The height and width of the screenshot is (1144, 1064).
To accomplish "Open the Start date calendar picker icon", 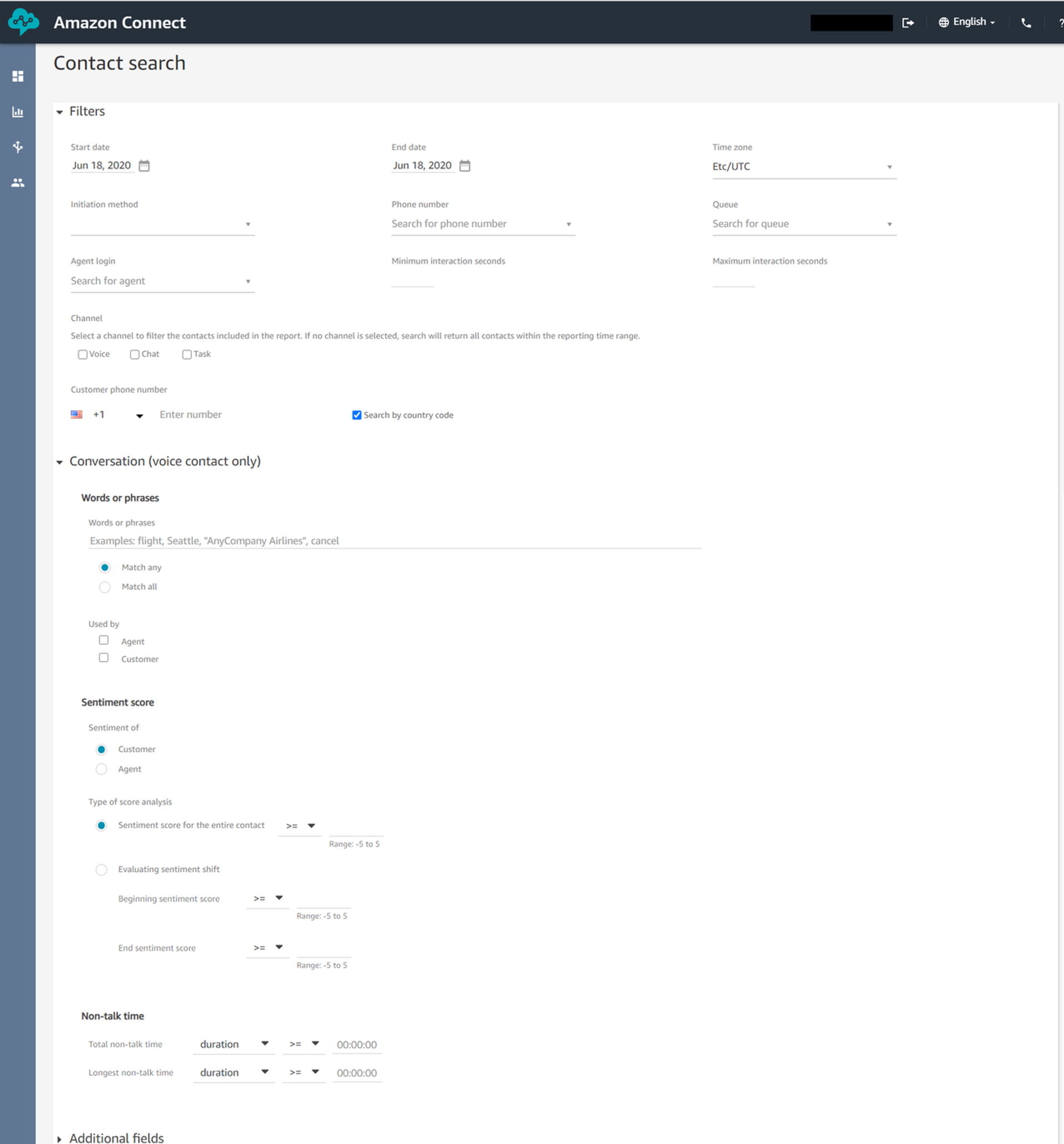I will point(145,166).
